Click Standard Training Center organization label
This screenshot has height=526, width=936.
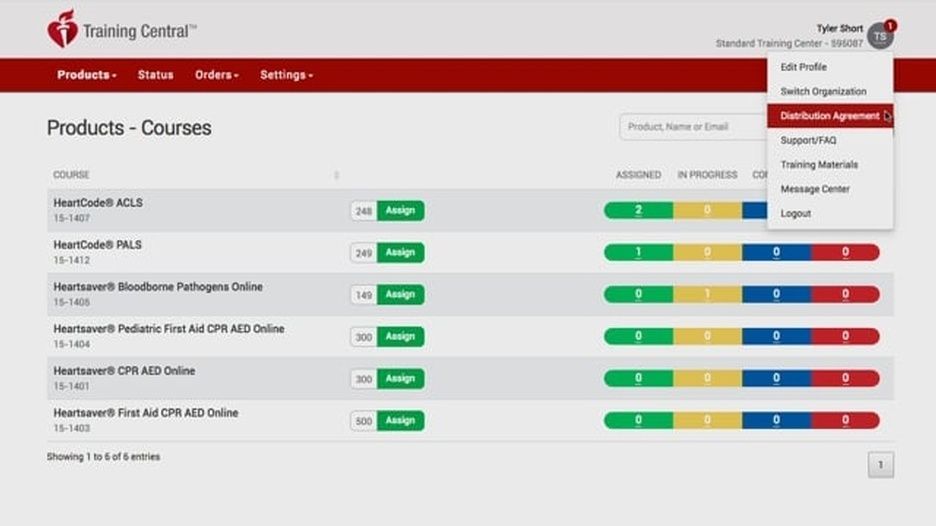[789, 44]
